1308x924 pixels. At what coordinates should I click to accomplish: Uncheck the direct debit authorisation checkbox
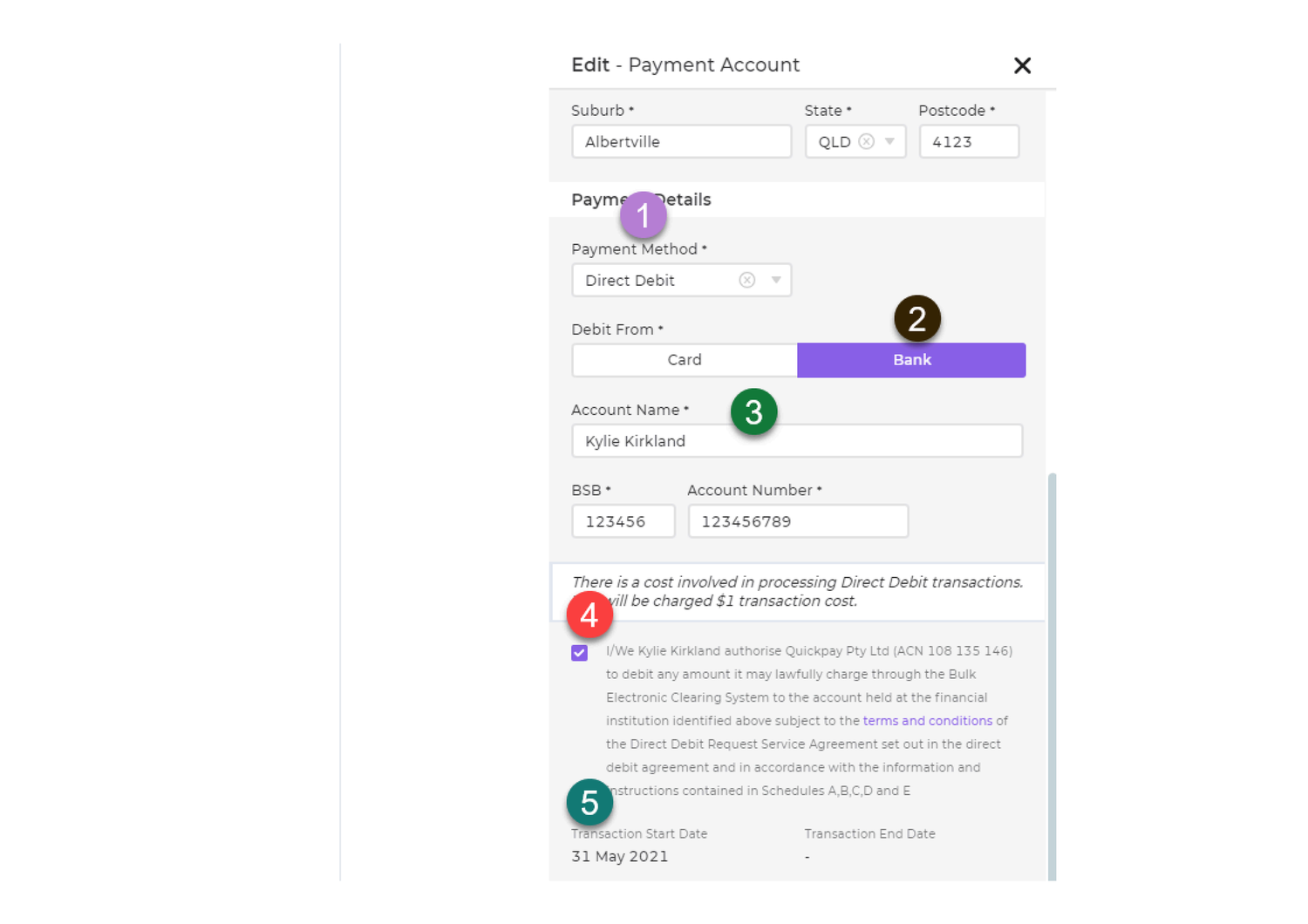tap(579, 651)
